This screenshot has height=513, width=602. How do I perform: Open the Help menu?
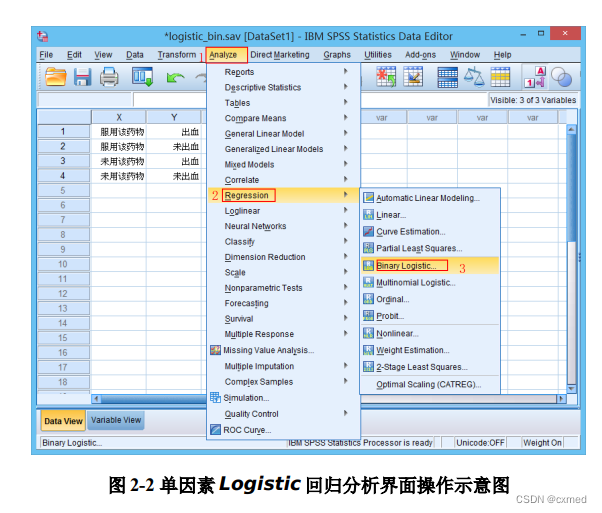pos(502,55)
